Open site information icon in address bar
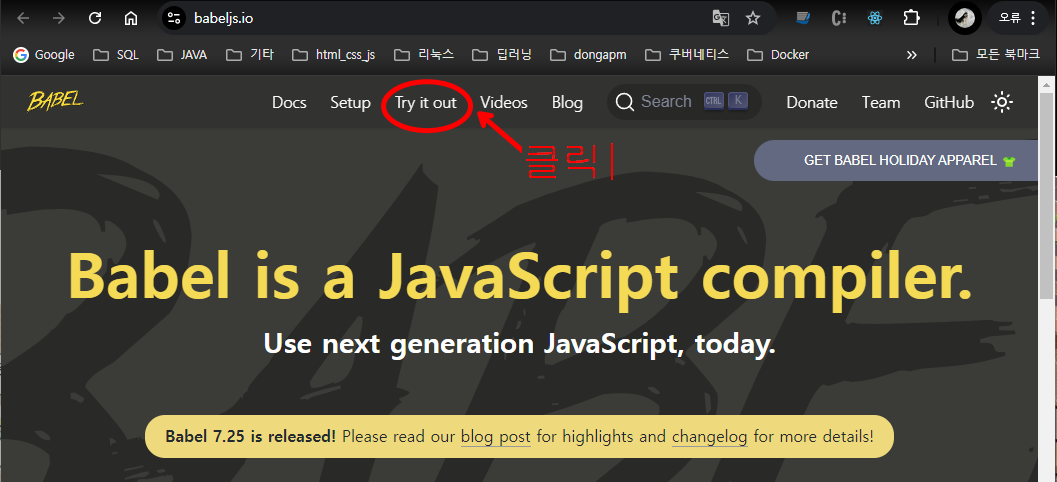The image size is (1057, 482). (174, 18)
